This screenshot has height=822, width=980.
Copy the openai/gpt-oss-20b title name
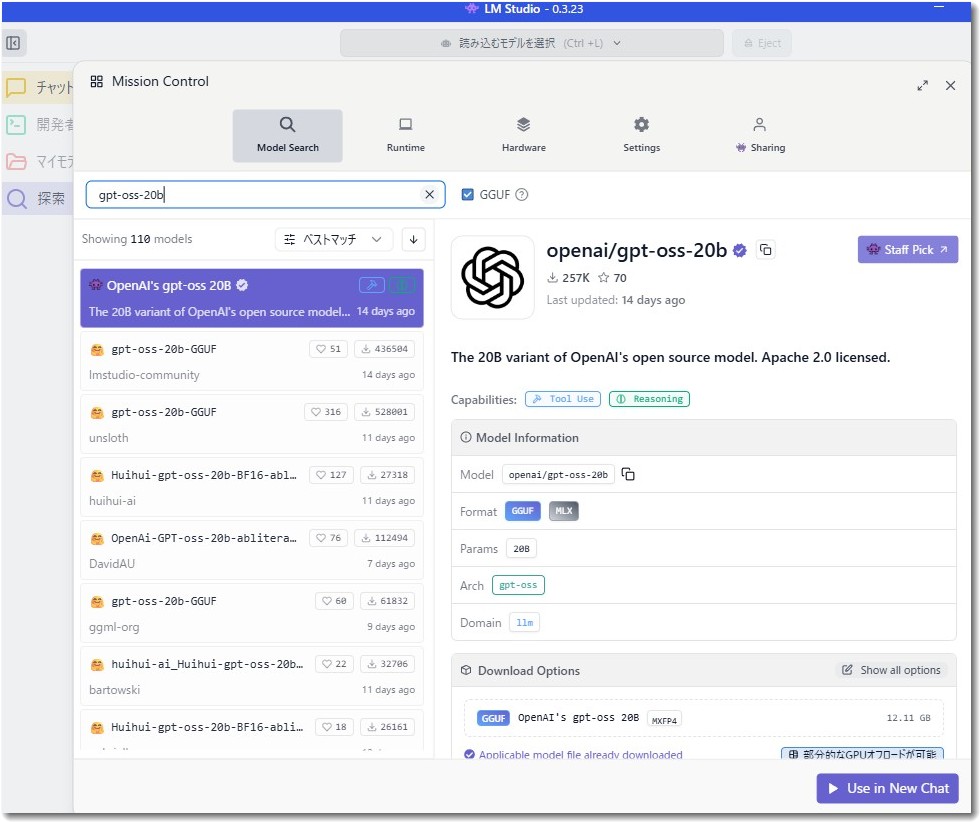766,250
